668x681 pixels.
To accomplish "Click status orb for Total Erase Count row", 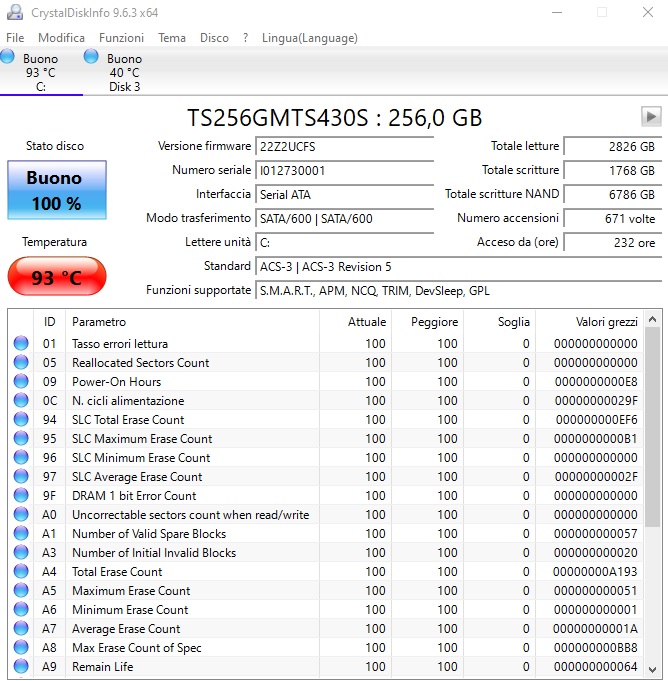I will pyautogui.click(x=21, y=571).
